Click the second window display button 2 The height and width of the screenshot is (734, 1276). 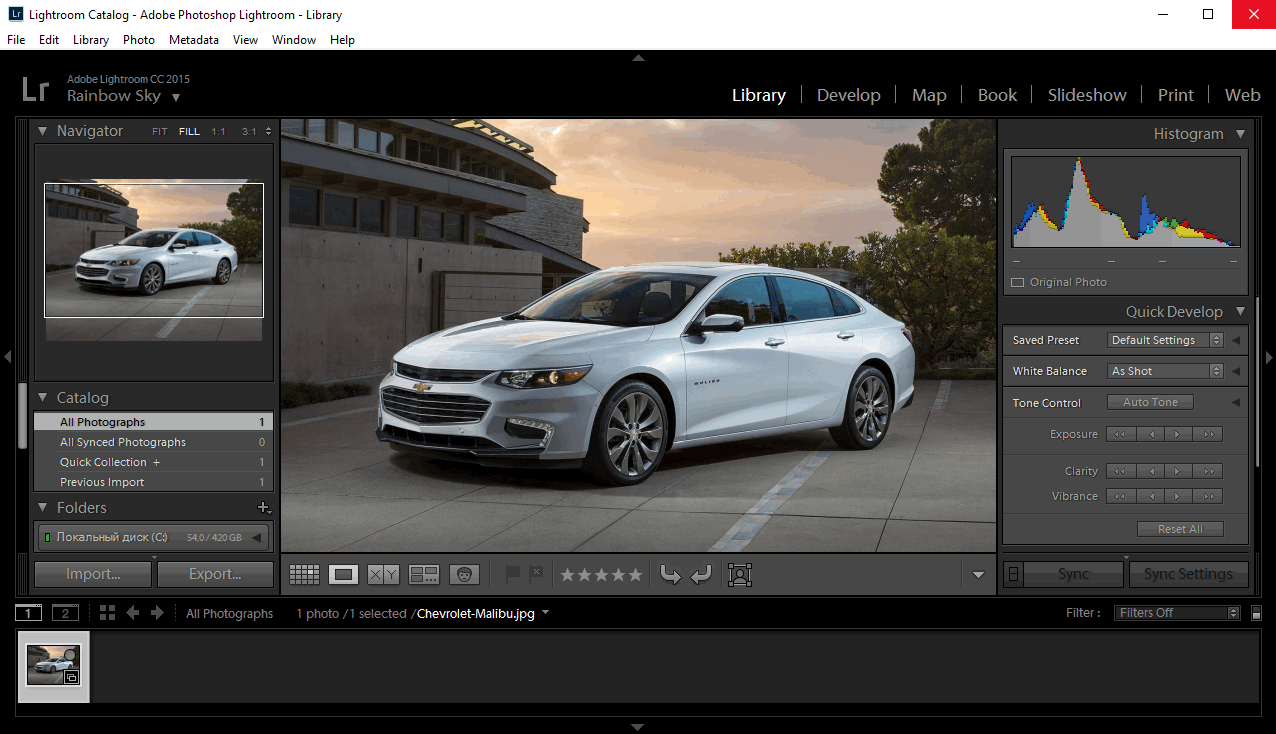click(x=64, y=613)
